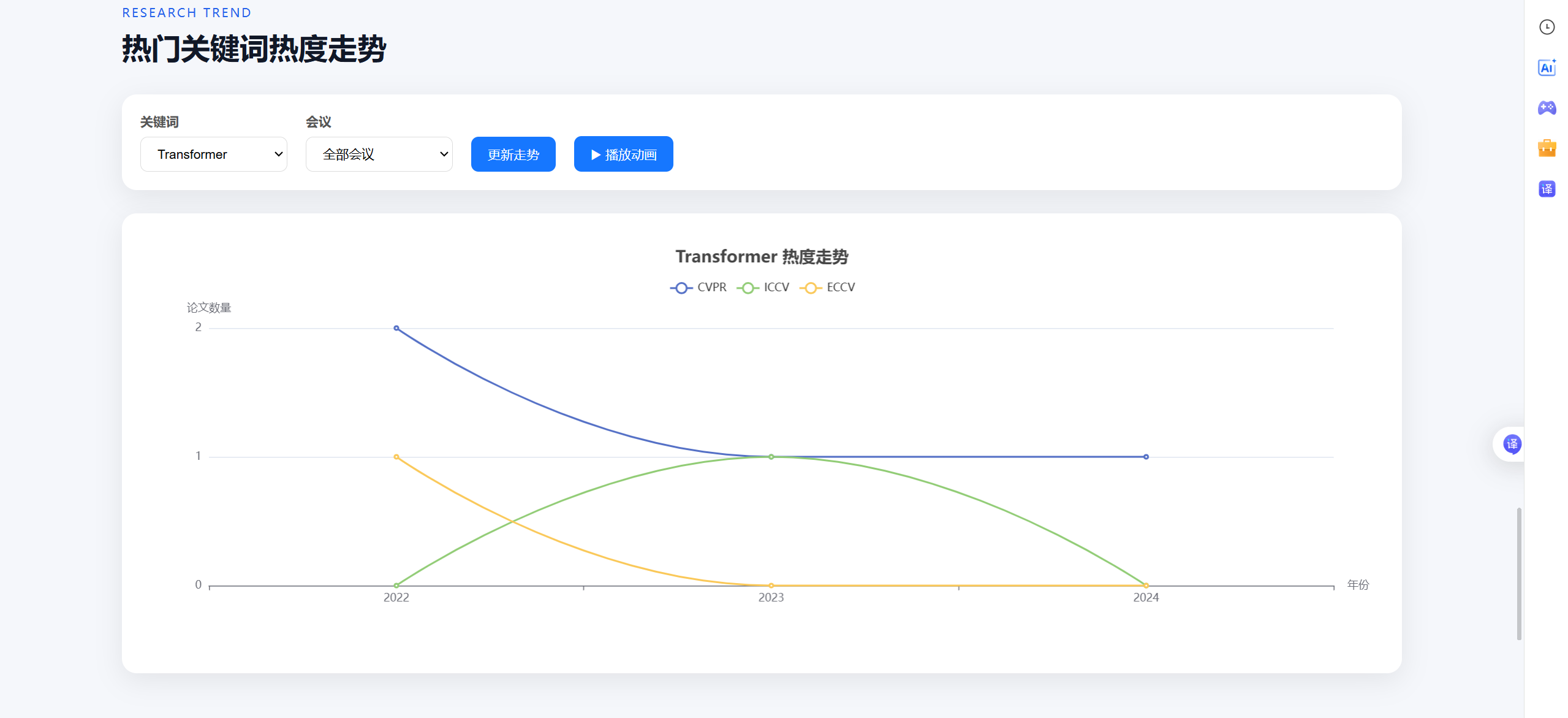
Task: Click the CVPR 2024 data point
Action: 1146,457
